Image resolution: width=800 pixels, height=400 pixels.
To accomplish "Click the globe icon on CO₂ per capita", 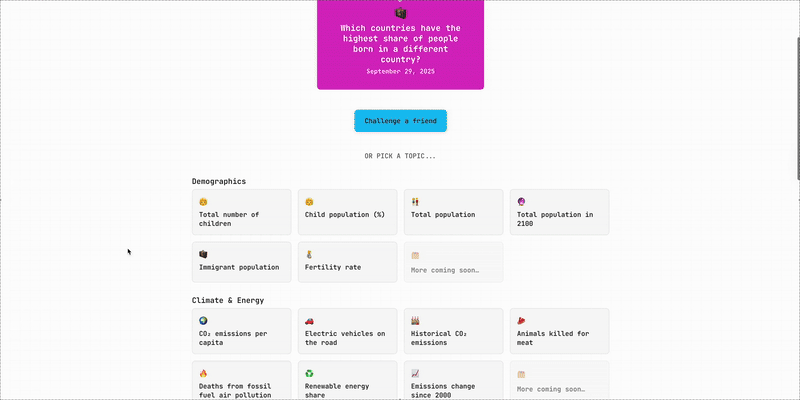I will click(203, 321).
